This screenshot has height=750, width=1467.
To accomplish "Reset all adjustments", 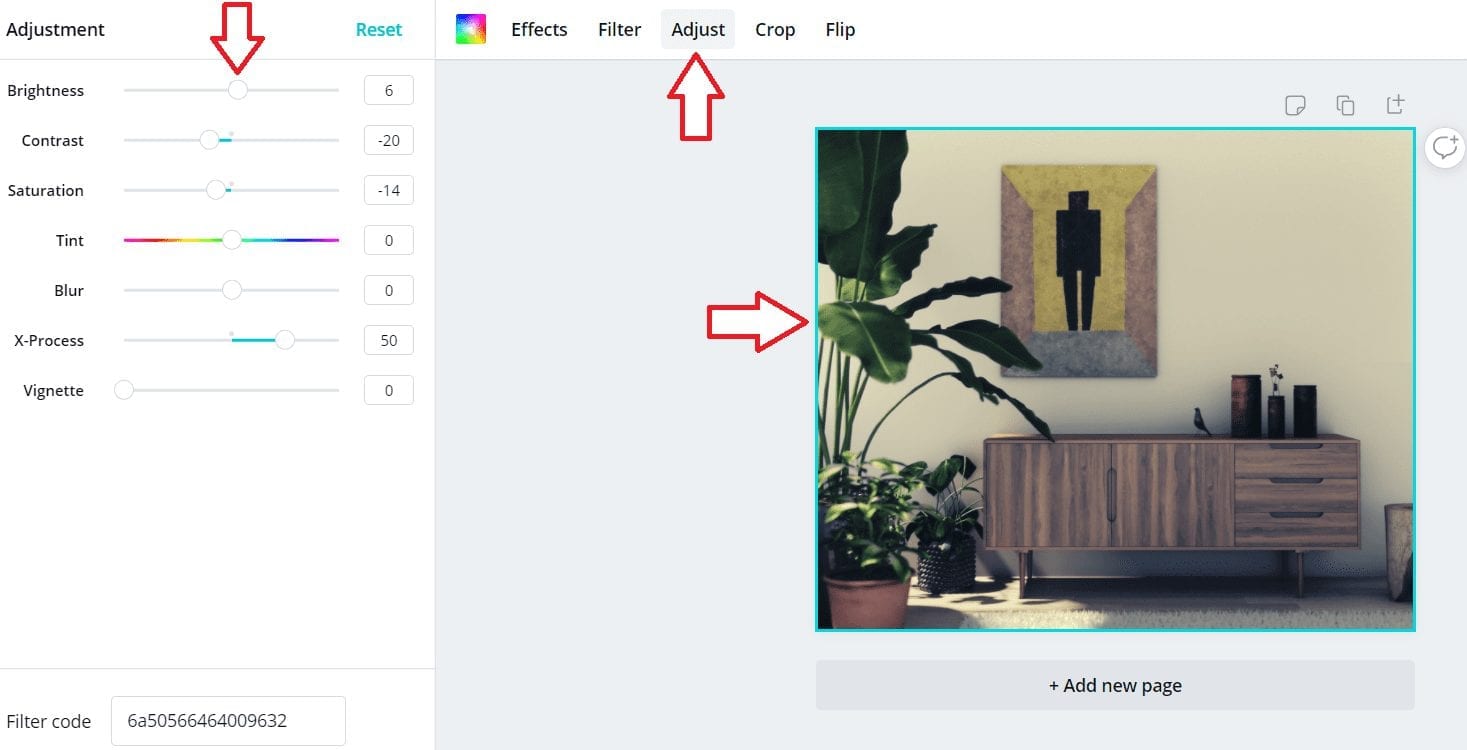I will coord(379,30).
